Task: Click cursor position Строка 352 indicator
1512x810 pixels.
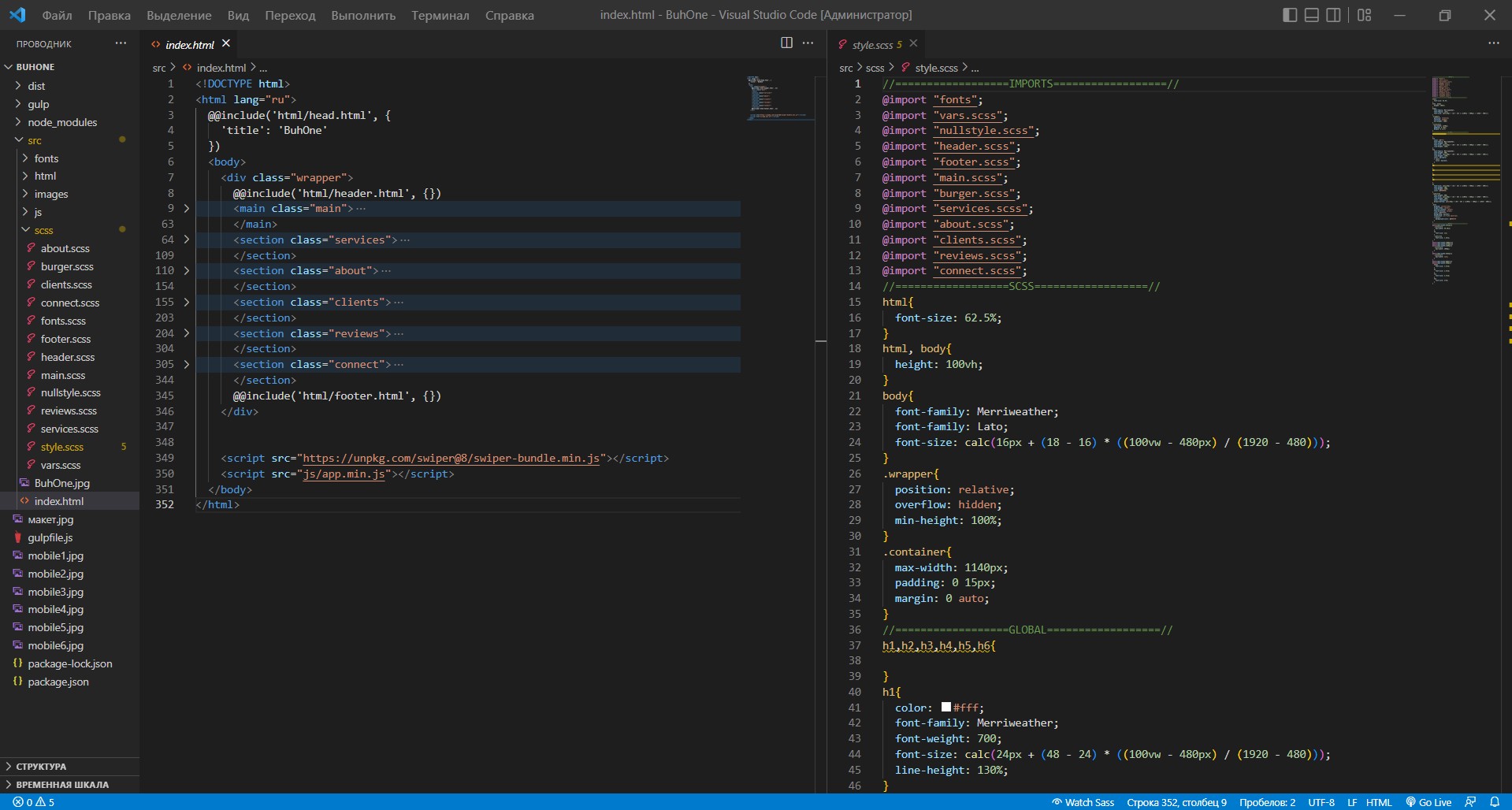Action: click(1176, 802)
